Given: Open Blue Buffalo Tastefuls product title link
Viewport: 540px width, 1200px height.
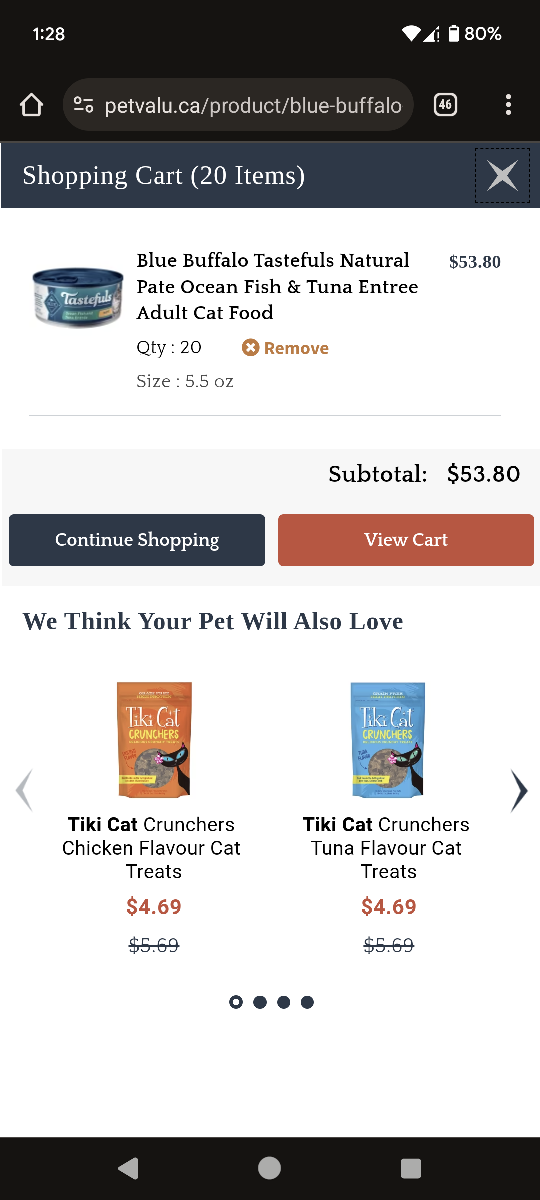Looking at the screenshot, I should (278, 287).
